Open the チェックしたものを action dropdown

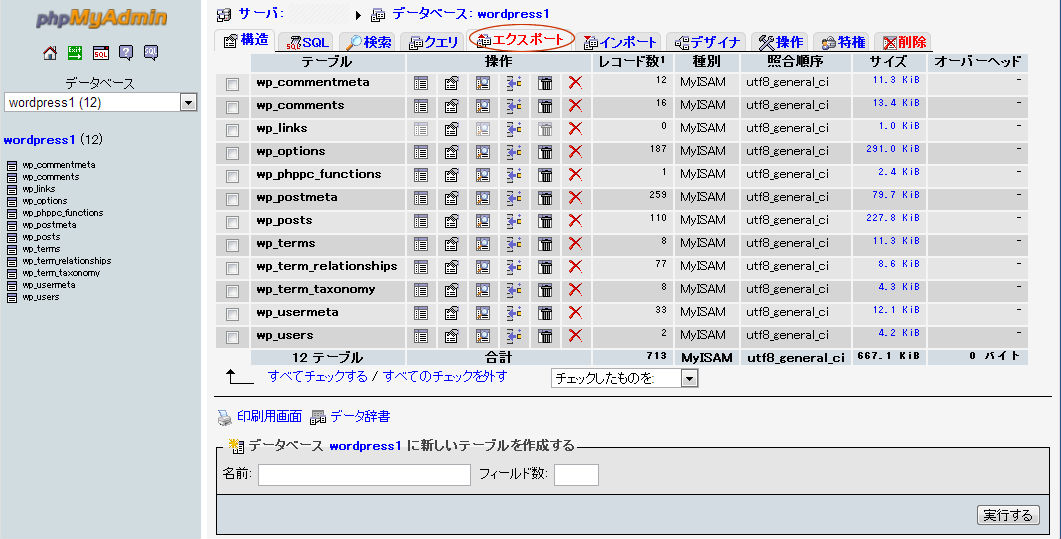point(625,379)
